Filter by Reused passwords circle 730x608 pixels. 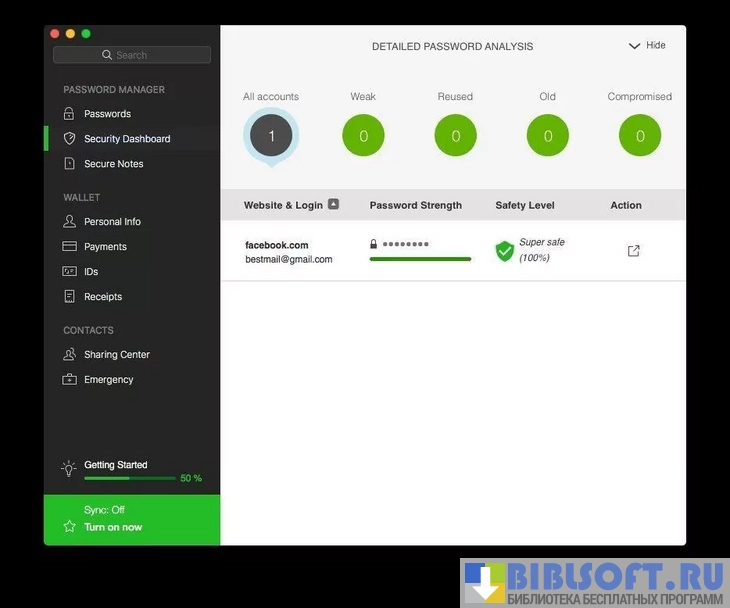(x=455, y=136)
